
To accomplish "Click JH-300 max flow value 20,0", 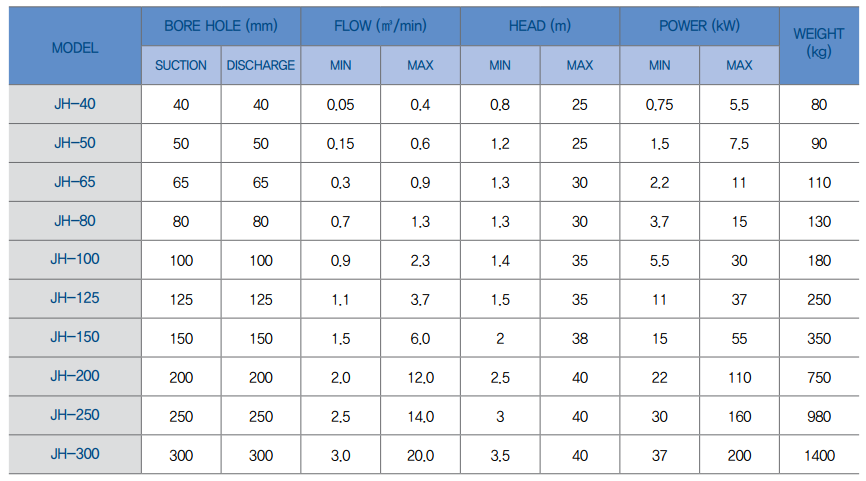I will (x=420, y=455).
